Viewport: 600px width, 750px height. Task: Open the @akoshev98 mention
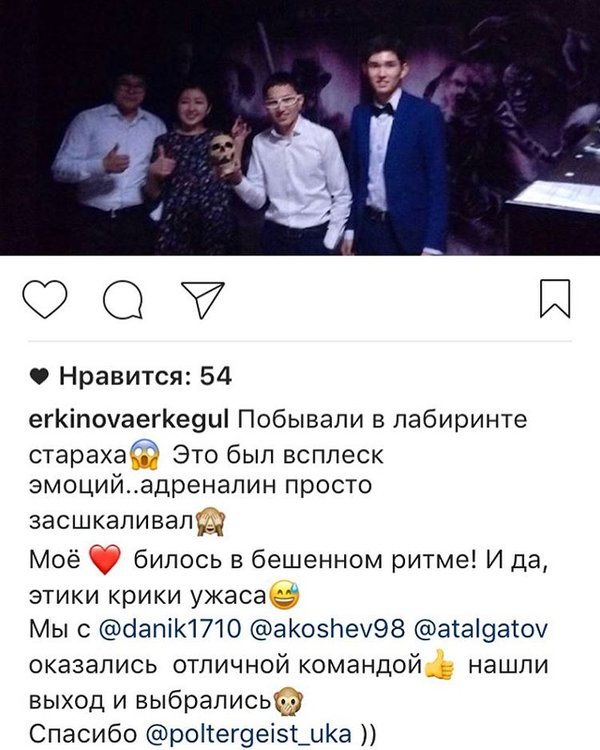tap(327, 629)
